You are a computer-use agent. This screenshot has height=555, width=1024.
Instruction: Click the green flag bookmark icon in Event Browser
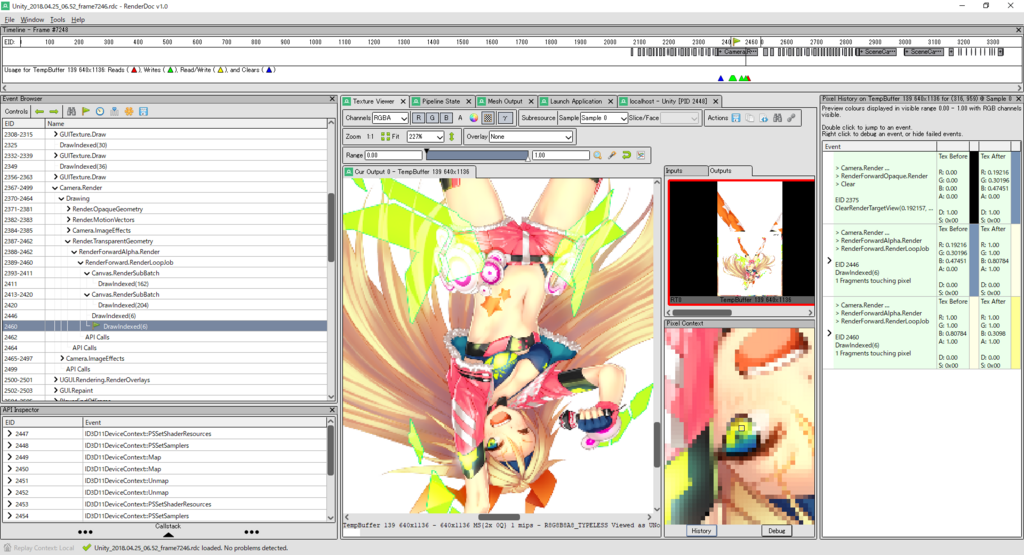click(86, 112)
